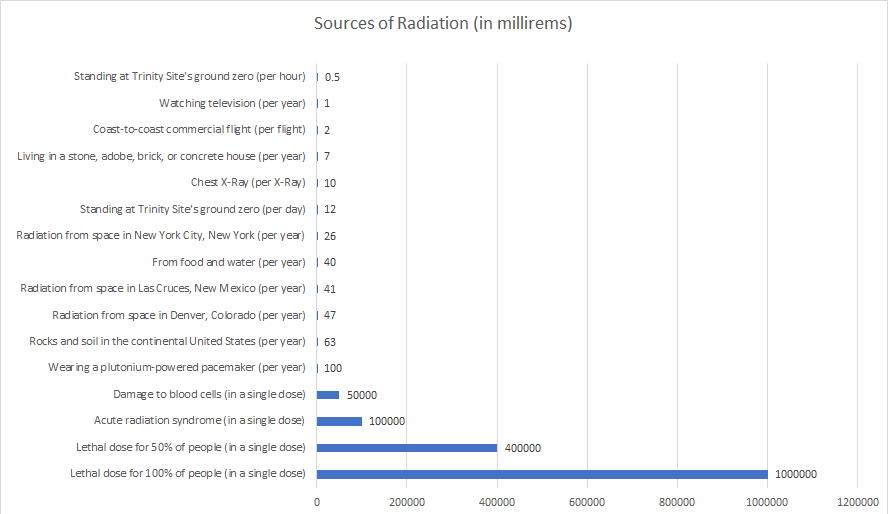Select the plutonium-powered pacemaker category label
This screenshot has height=514, width=888.
[176, 368]
